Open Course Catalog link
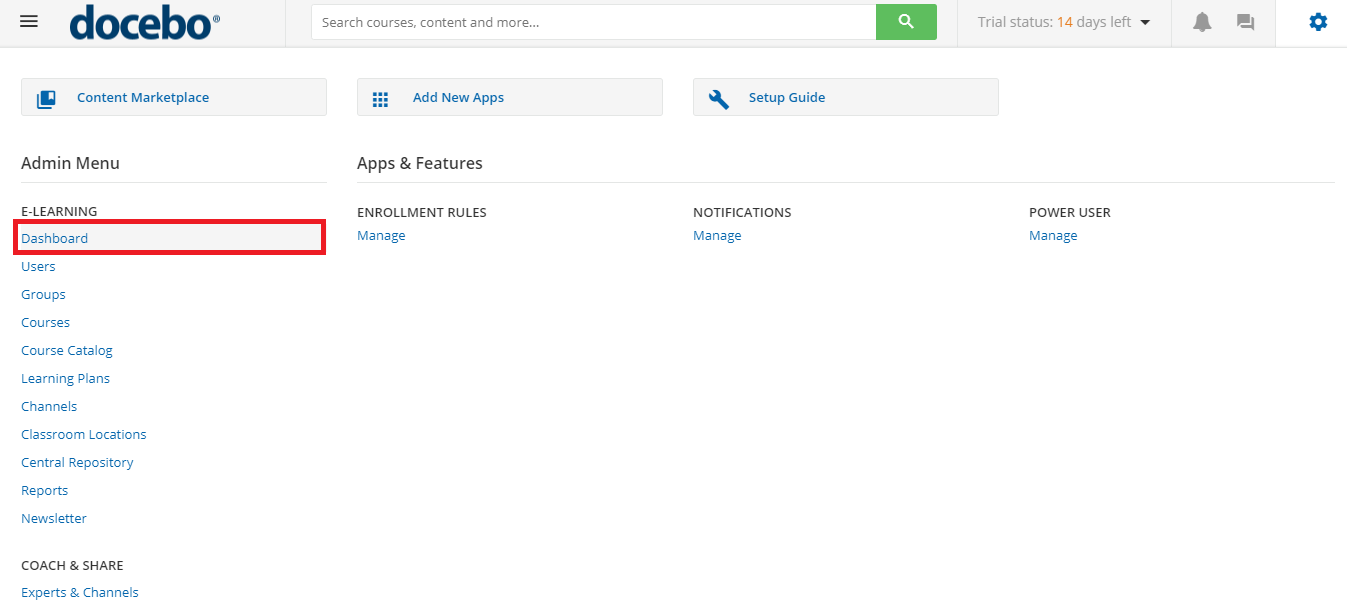The height and width of the screenshot is (601, 1347). (x=67, y=350)
